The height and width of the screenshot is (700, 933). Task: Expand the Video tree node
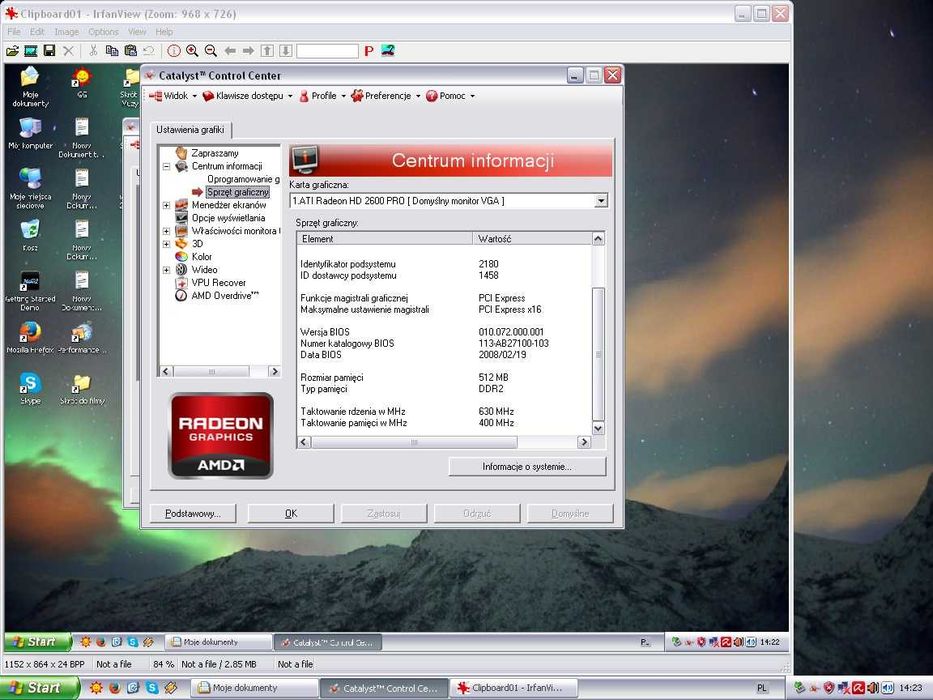(167, 270)
